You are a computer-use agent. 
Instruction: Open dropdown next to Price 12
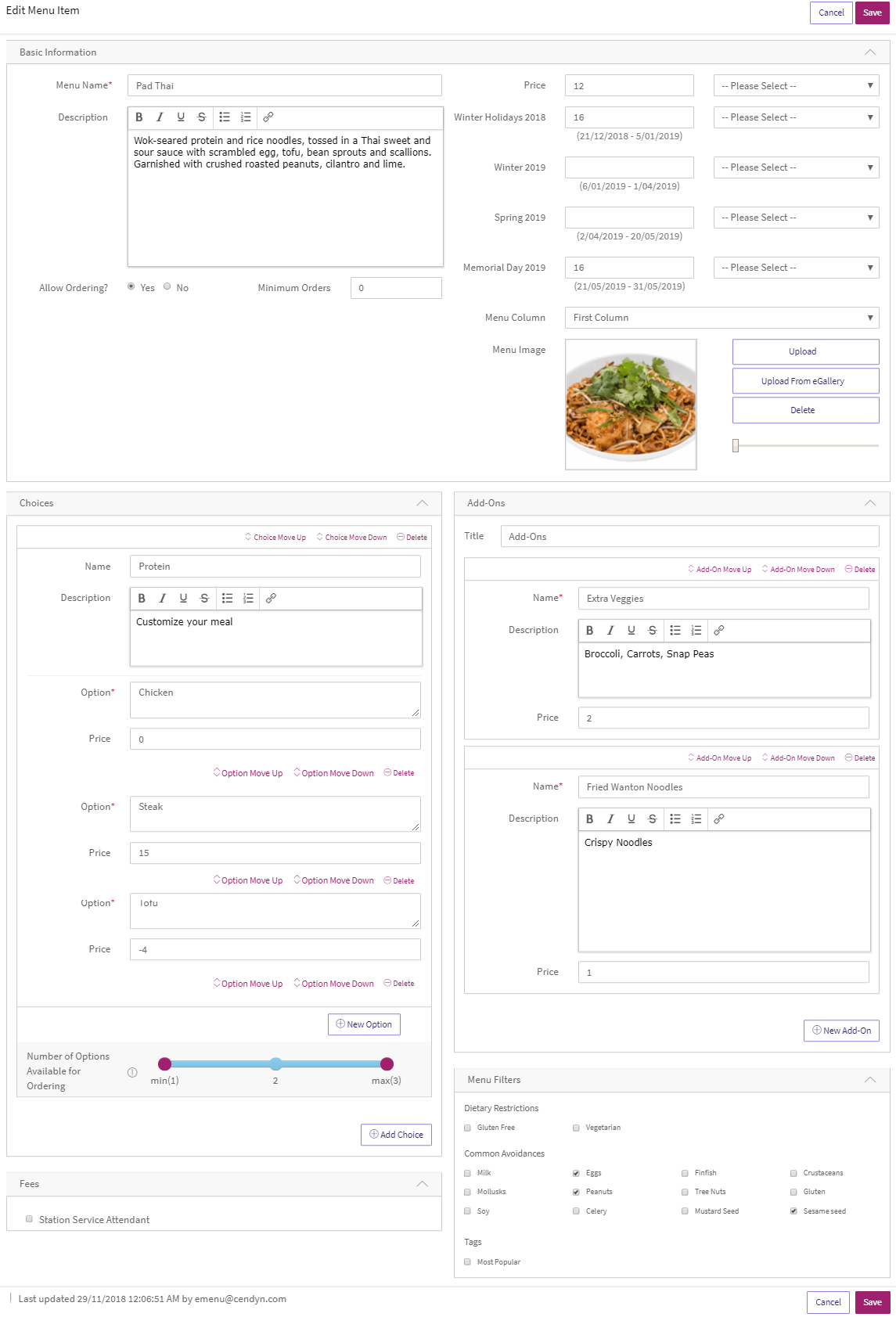click(796, 86)
